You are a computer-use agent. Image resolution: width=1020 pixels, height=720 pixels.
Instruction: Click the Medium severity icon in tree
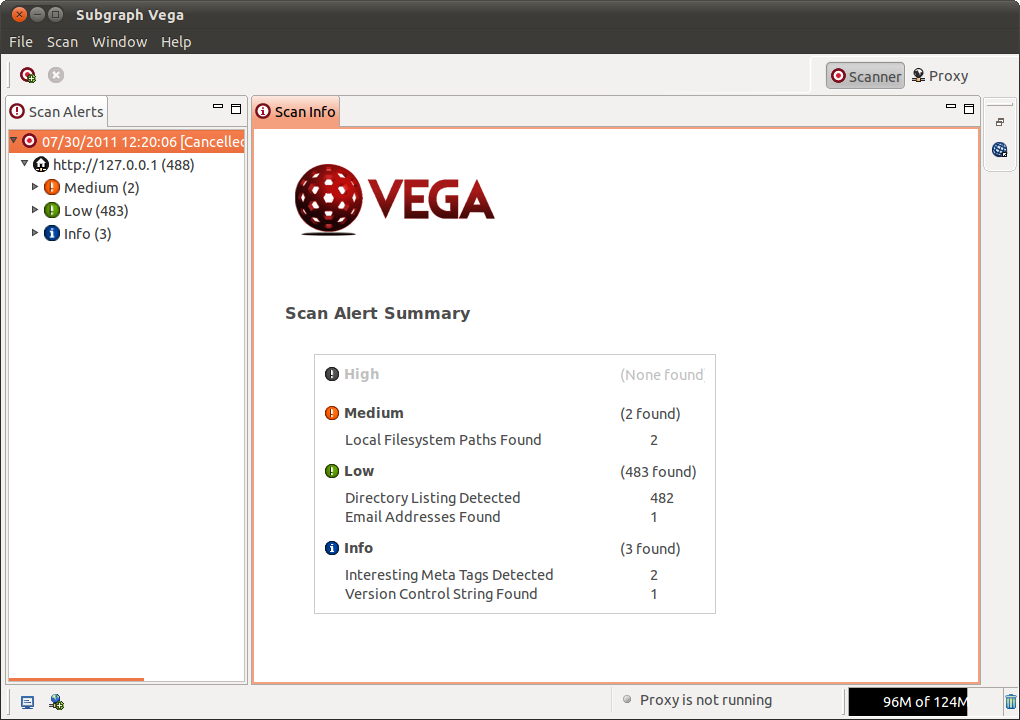(x=52, y=187)
